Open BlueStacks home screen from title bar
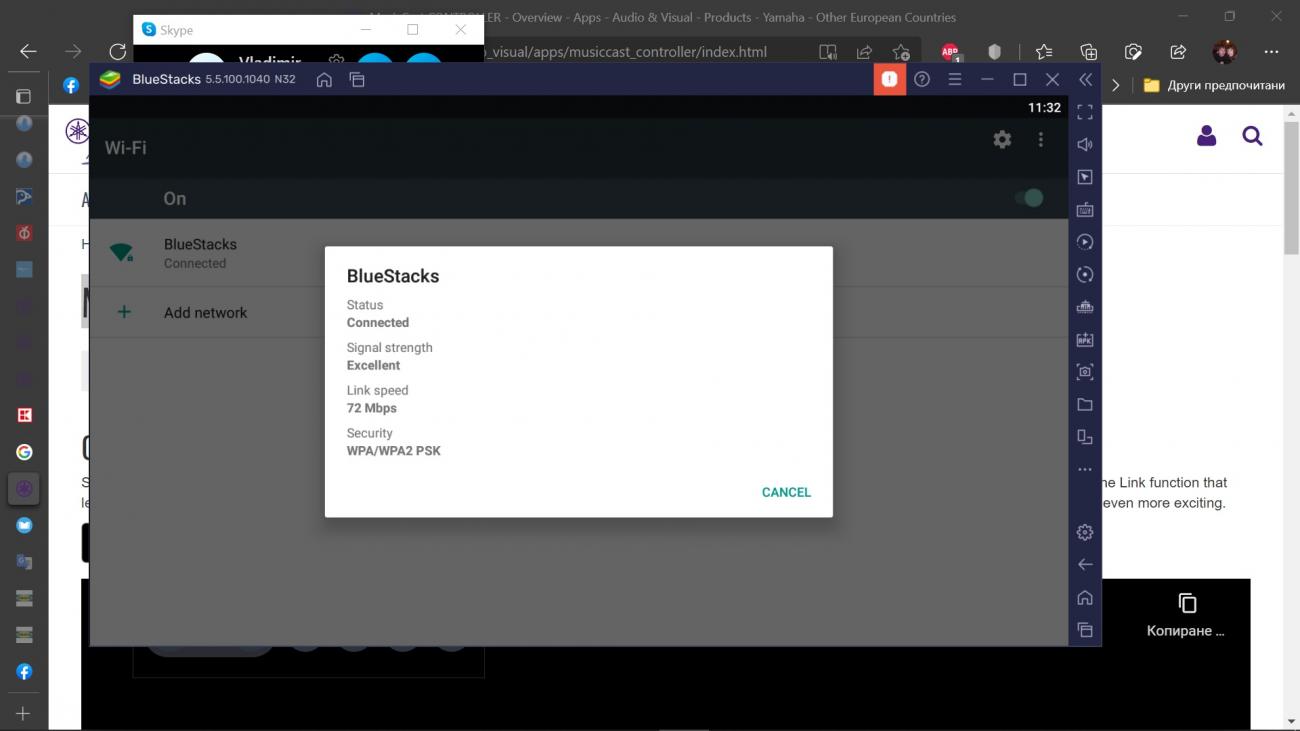 click(324, 79)
